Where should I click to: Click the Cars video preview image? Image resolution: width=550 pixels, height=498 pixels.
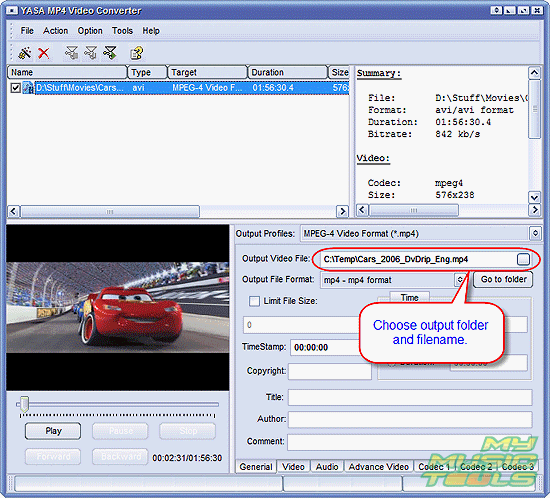tap(118, 308)
